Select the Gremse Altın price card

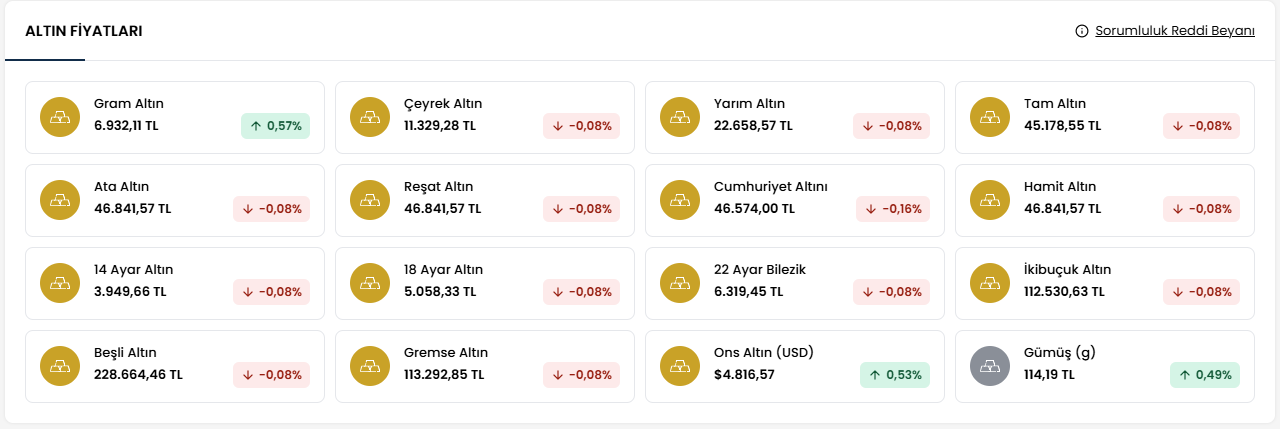(485, 366)
